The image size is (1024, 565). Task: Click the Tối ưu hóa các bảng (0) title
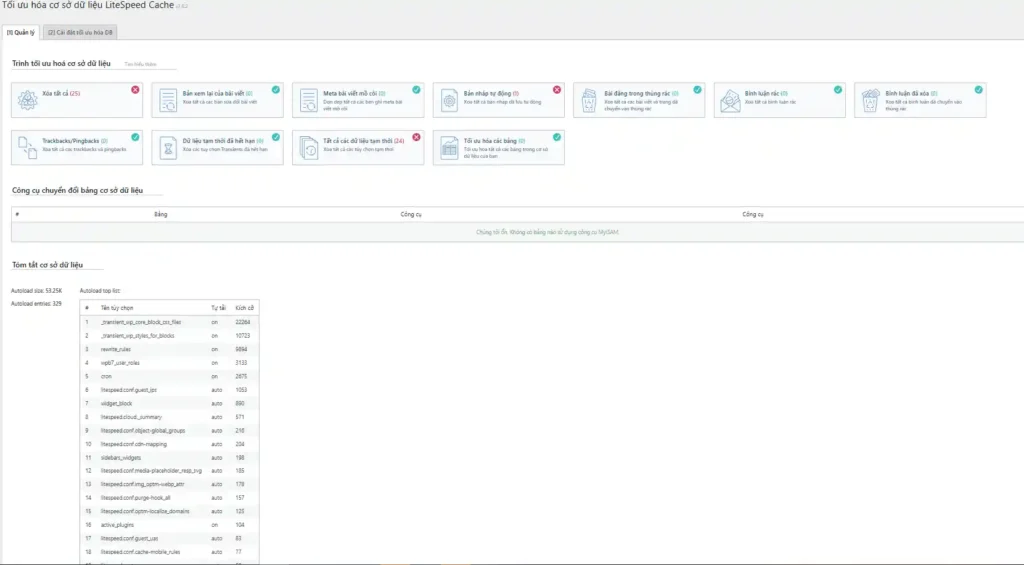[494, 141]
